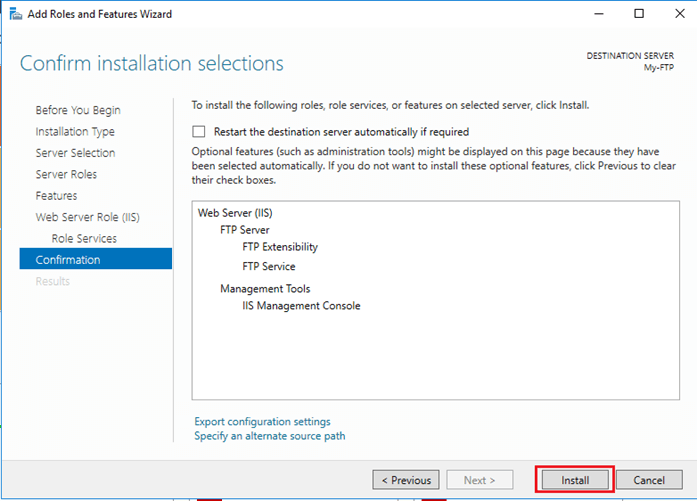
Task: Go to the Installation Type step
Action: click(75, 132)
